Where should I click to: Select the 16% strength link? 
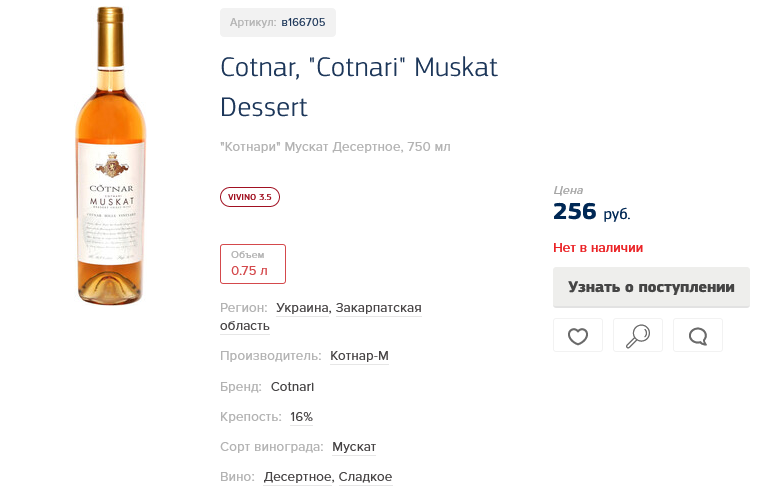click(x=301, y=416)
